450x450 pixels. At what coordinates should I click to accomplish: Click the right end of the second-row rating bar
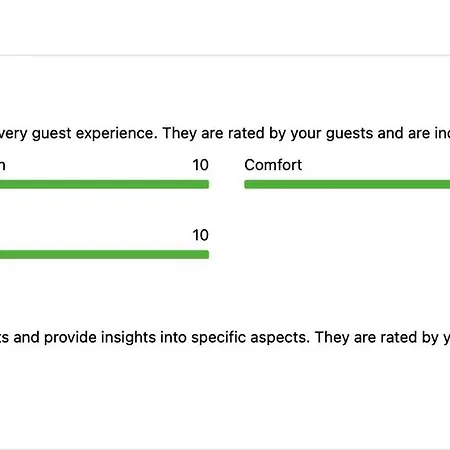[206, 255]
